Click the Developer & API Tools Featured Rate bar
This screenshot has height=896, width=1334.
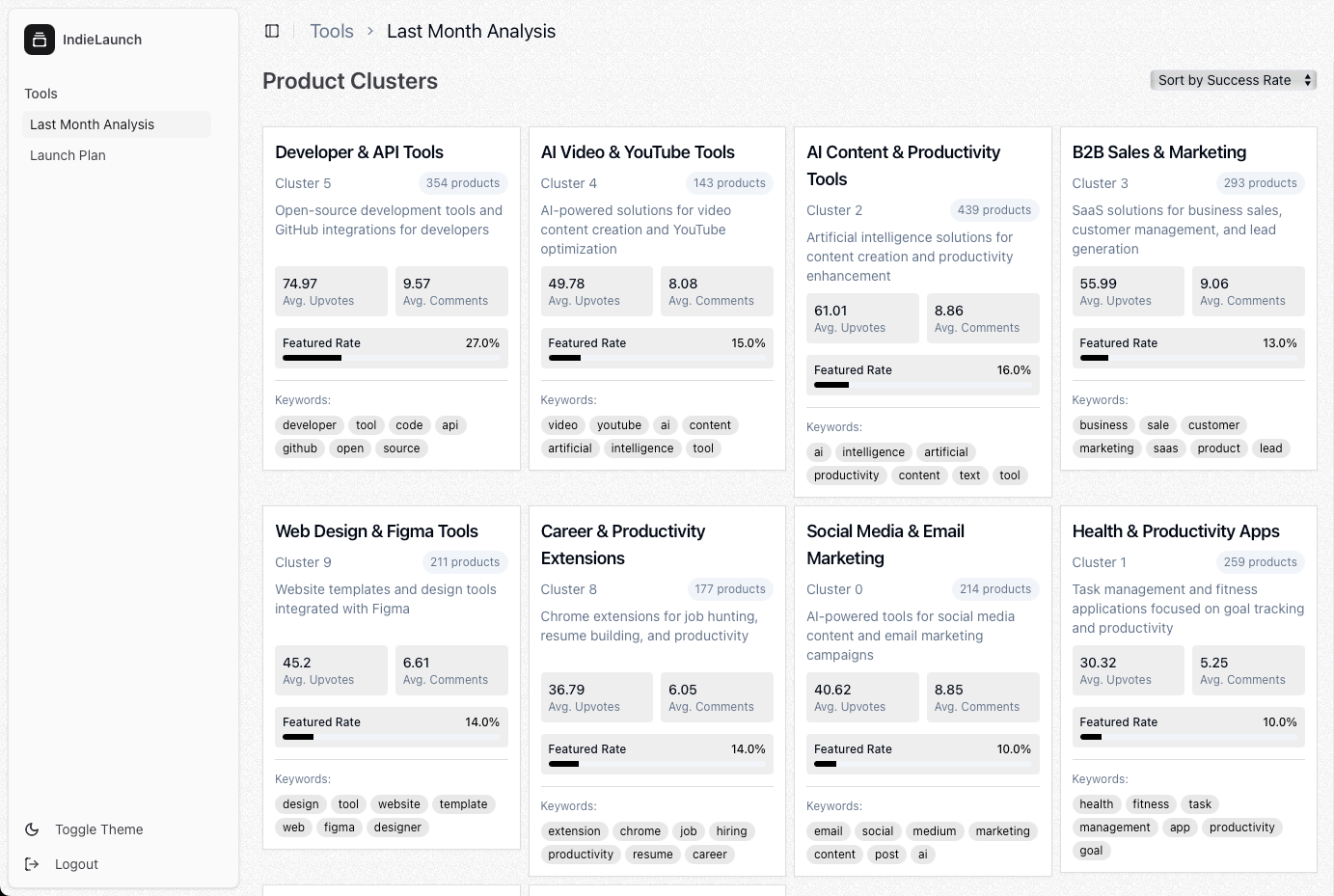(391, 358)
